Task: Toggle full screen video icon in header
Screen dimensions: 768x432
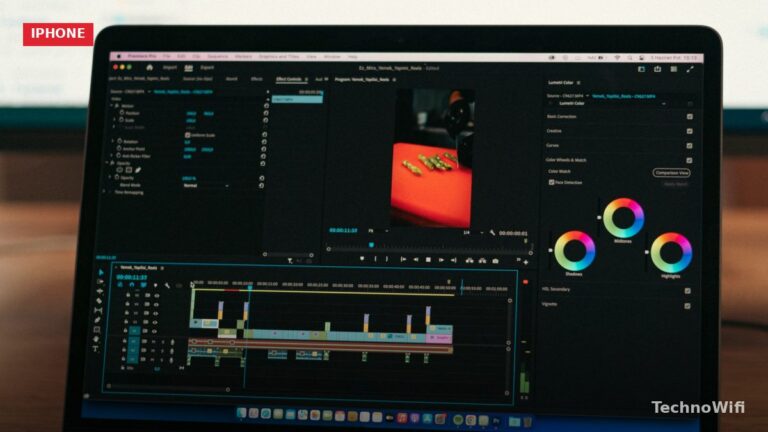Action: click(690, 70)
